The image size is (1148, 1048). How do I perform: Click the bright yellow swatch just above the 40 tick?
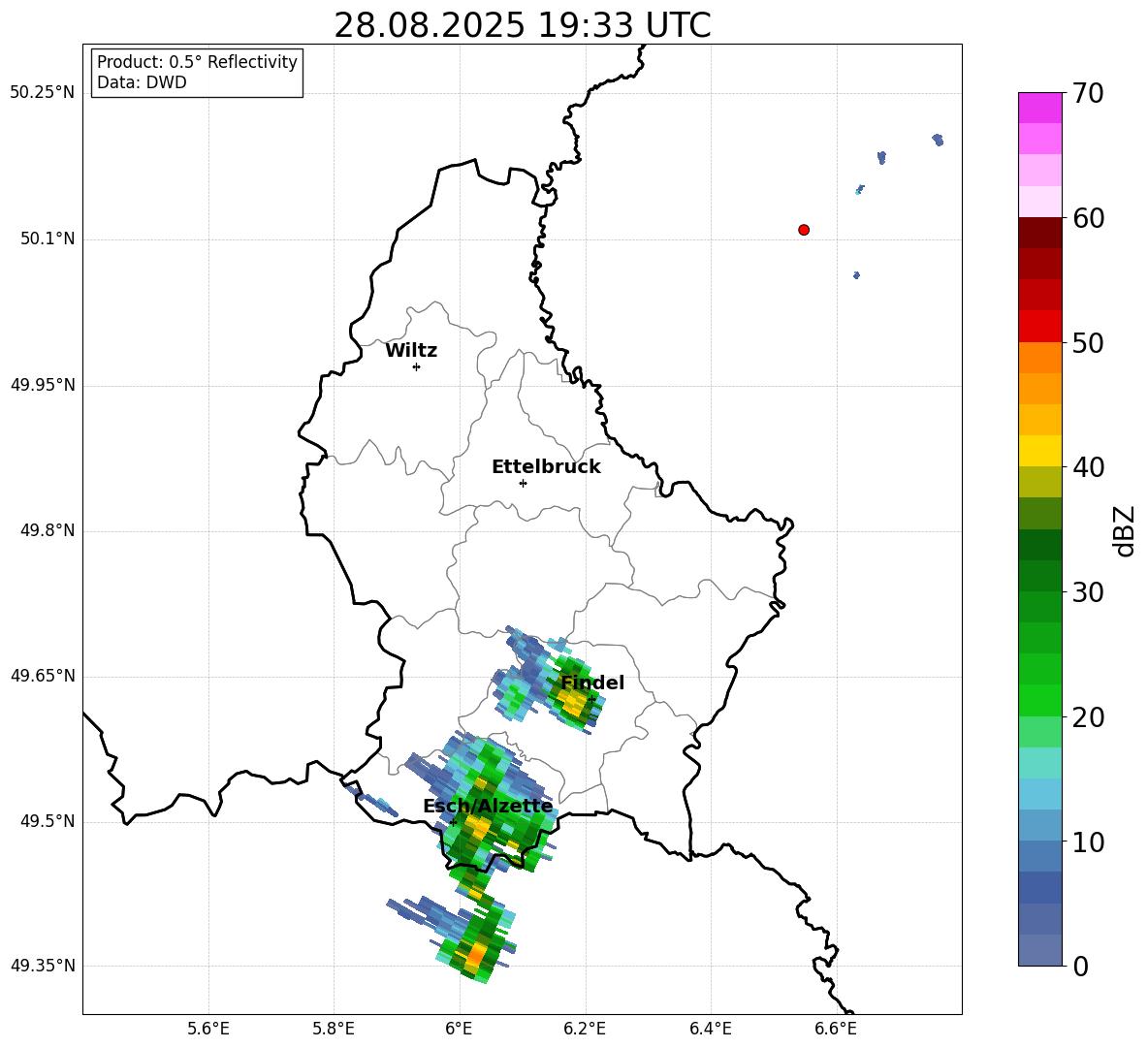[x=1039, y=451]
